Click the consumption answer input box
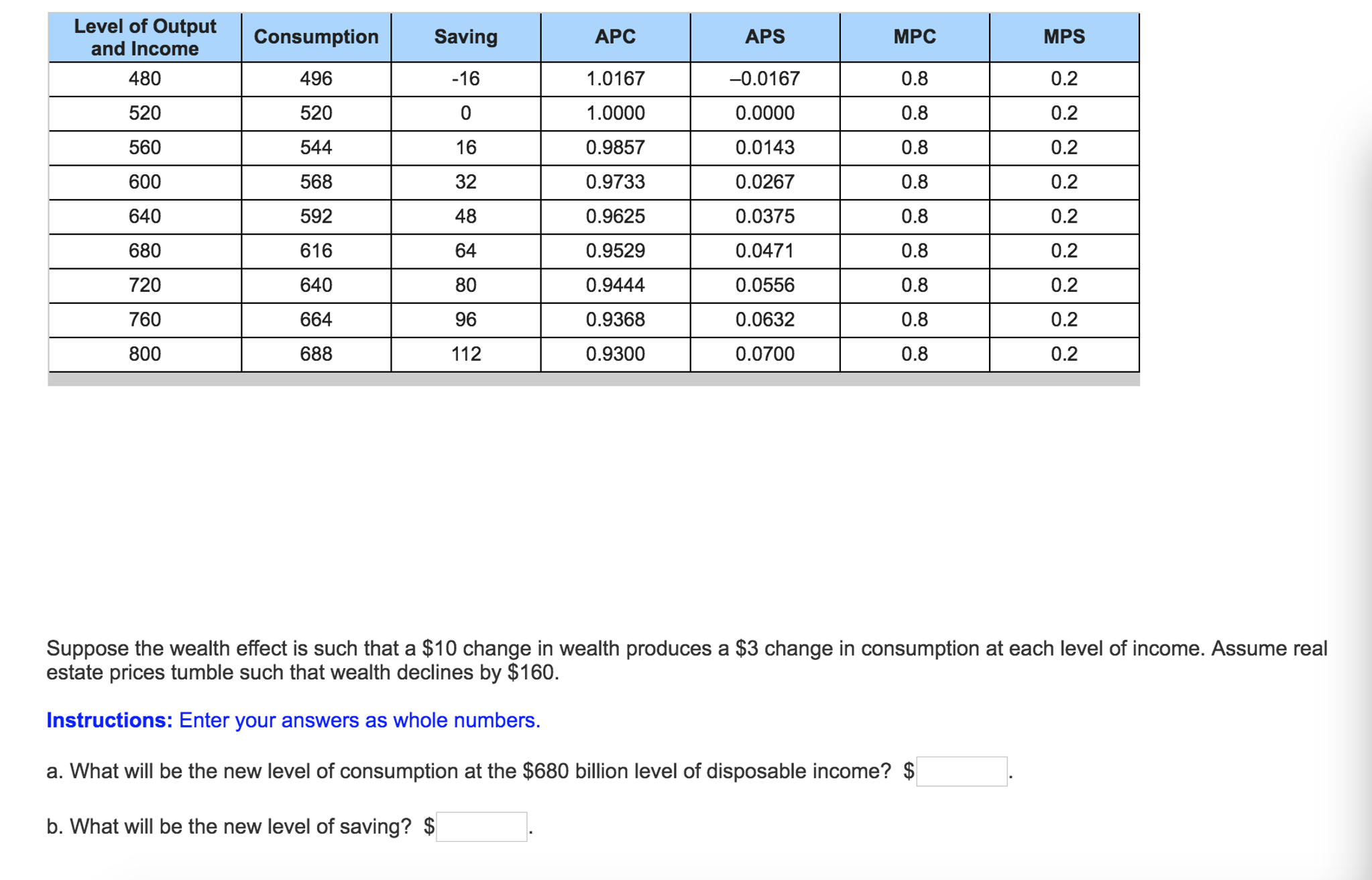Screen dimensions: 1372x880 (961, 771)
